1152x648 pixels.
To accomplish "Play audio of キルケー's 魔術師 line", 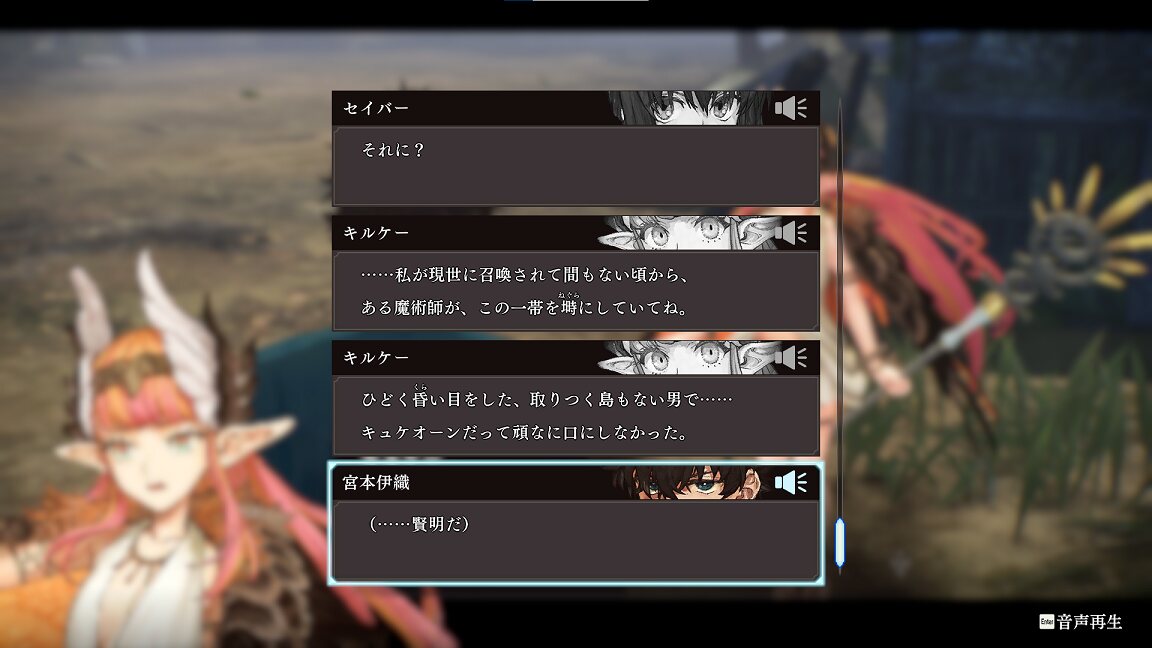I will 791,233.
